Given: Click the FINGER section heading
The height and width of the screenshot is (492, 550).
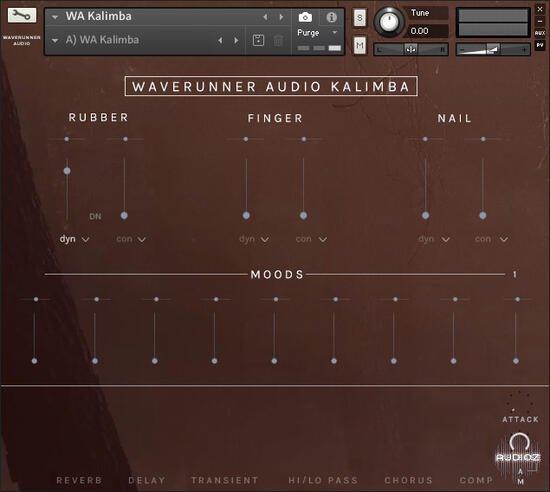Looking at the screenshot, I should tap(275, 119).
